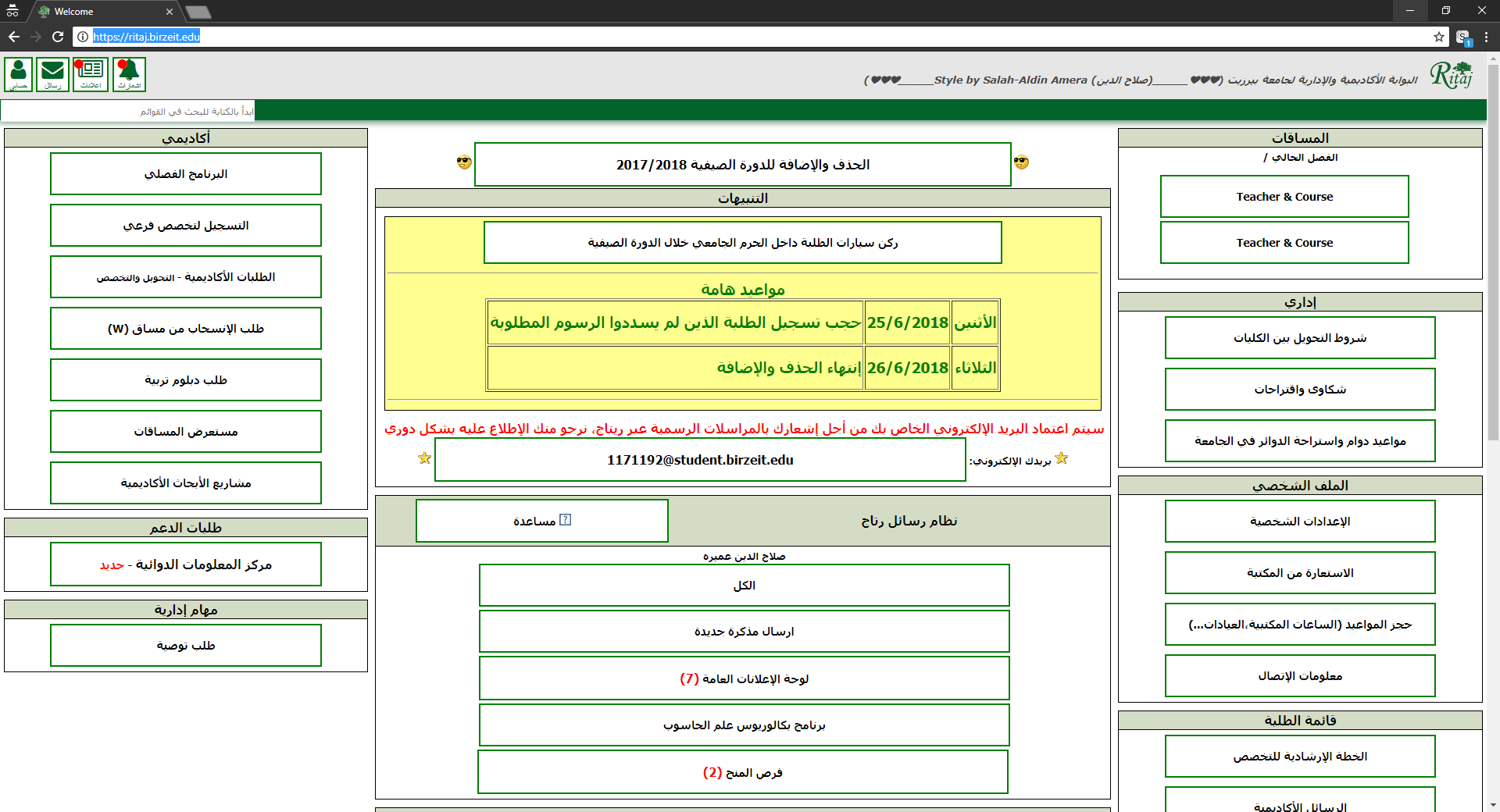Open طلب الإنسحاب من مساق (W)
Screen dimensions: 1500x812
[186, 329]
